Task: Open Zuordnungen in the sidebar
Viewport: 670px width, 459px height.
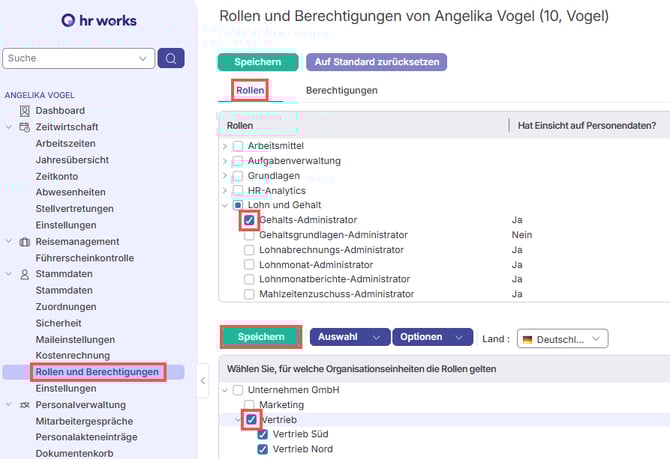Action: click(66, 307)
